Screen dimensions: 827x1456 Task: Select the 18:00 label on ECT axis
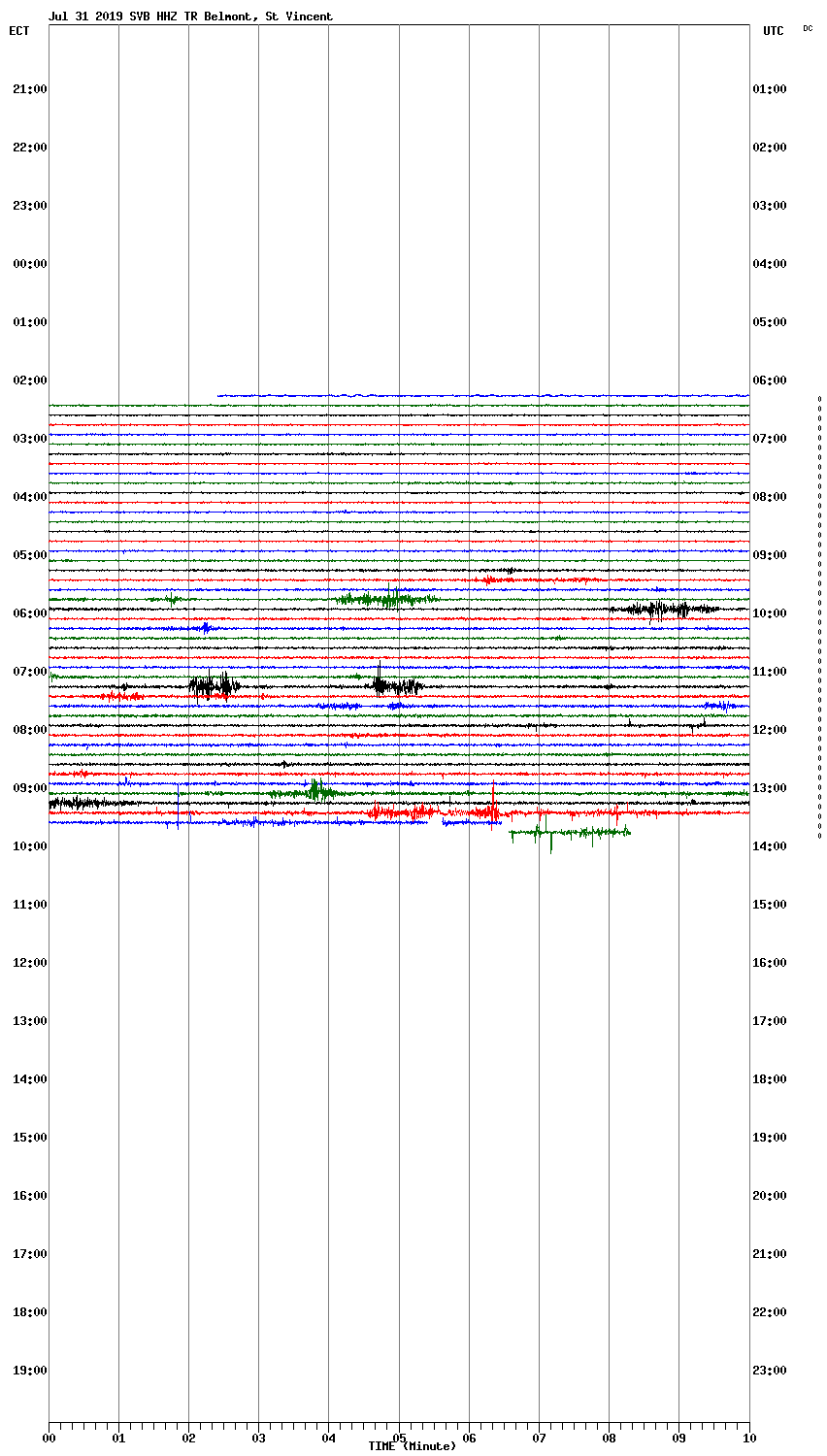30,1312
